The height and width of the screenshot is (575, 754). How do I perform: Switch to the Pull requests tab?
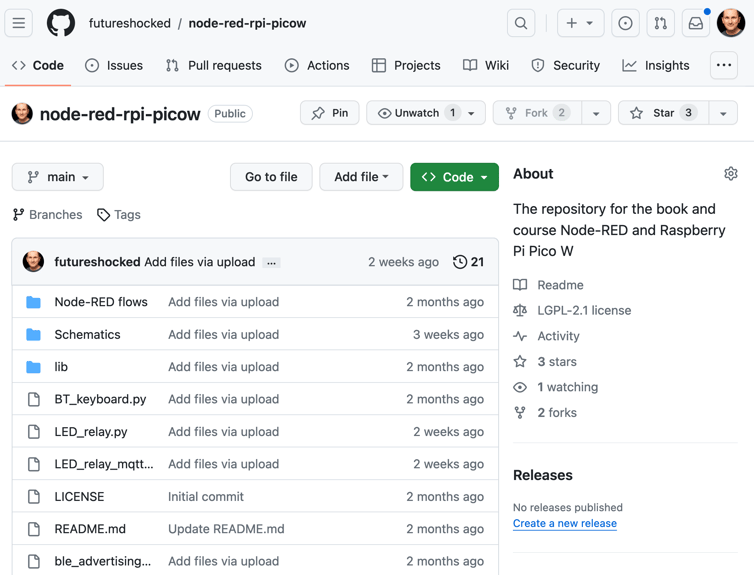click(x=214, y=65)
